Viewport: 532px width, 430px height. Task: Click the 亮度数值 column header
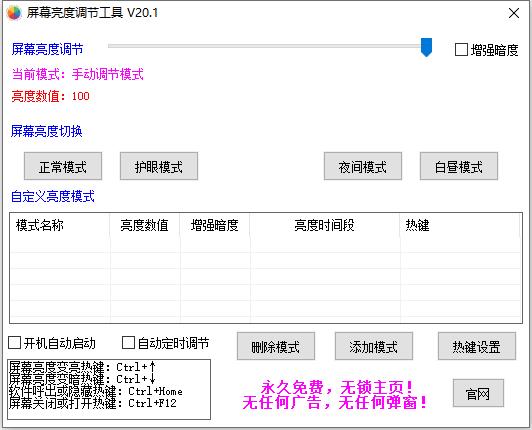145,225
